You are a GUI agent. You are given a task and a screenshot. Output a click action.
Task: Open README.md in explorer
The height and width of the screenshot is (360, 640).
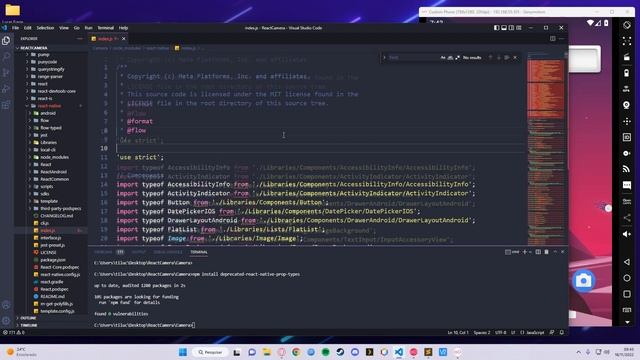[x=52, y=296]
